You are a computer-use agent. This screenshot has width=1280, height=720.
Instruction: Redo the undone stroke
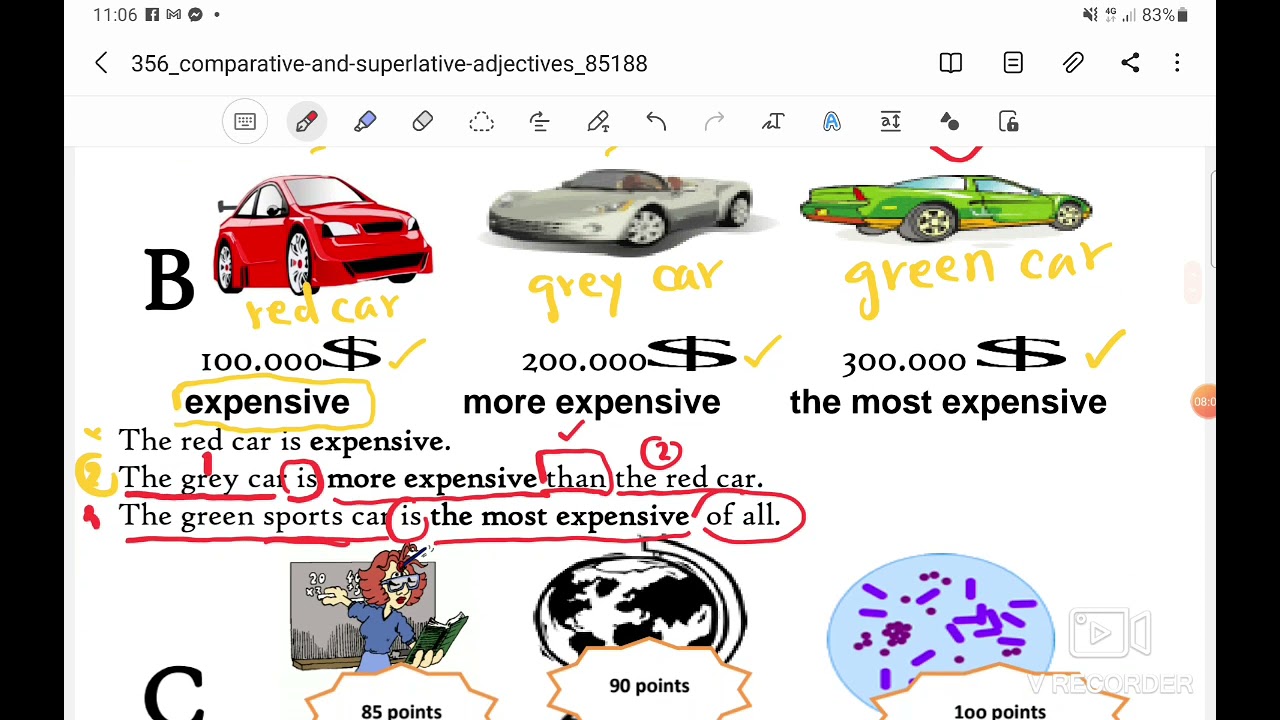(714, 122)
